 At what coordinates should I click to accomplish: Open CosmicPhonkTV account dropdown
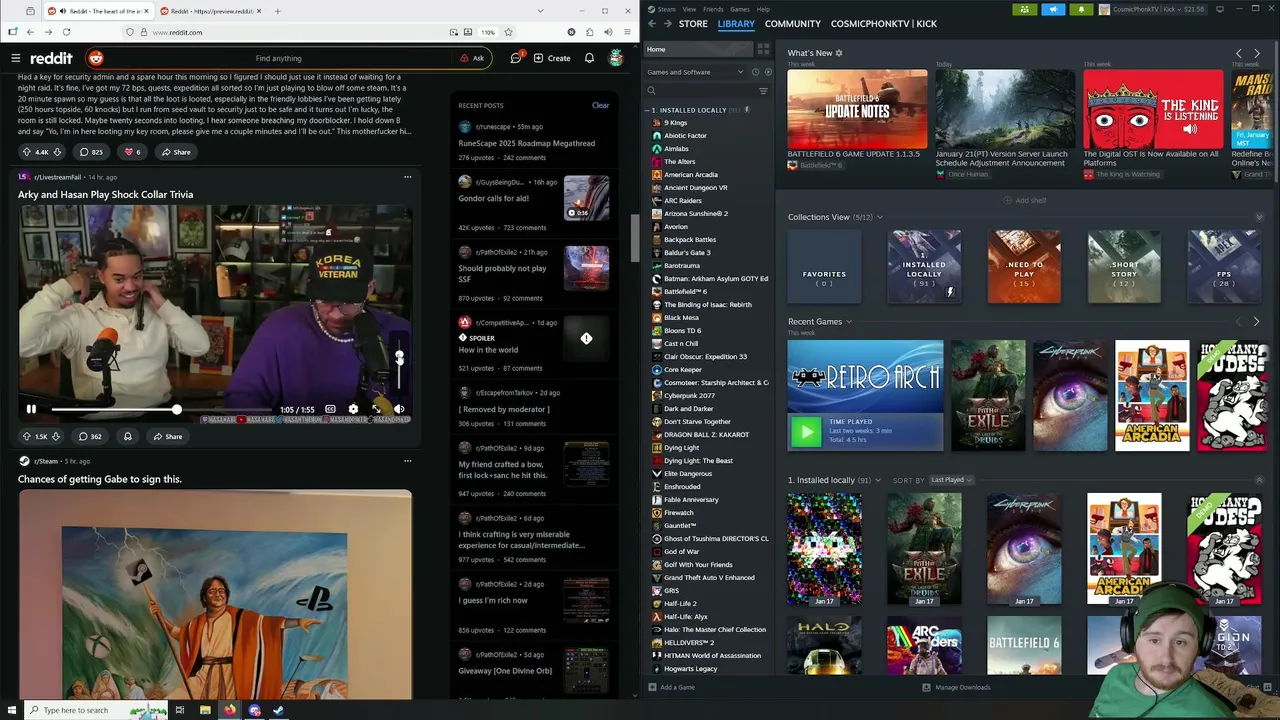pos(1151,9)
